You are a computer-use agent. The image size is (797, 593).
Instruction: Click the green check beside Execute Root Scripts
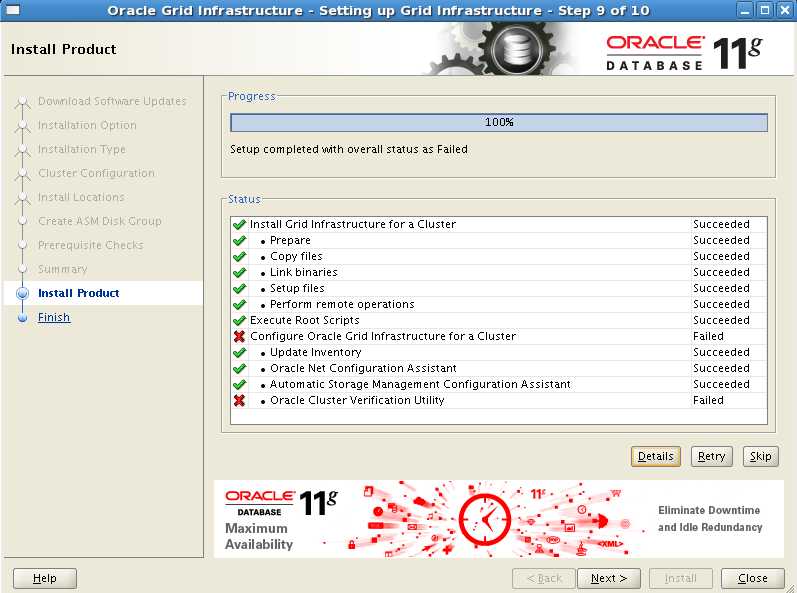pos(239,320)
